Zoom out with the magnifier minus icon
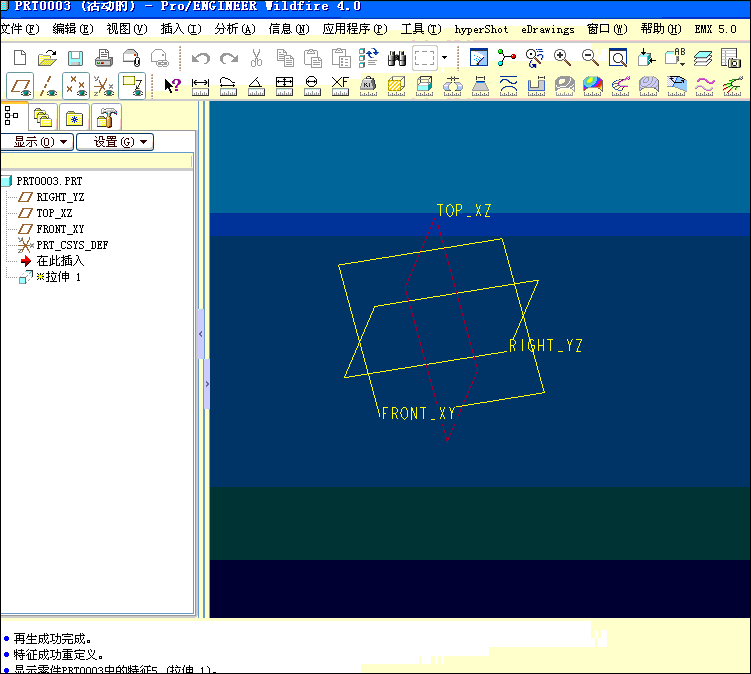Screen dimensions: 751x674 (590, 58)
